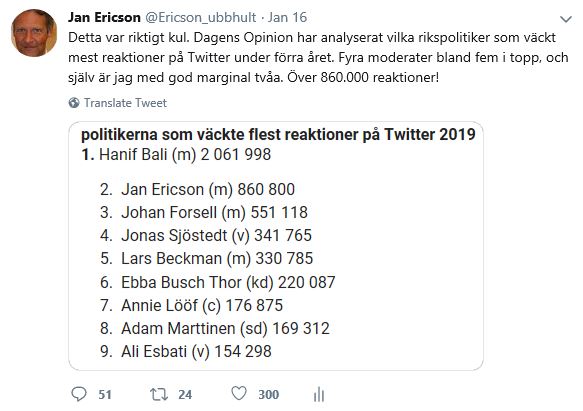583x411 pixels.
Task: Click the reply speech bubble icon
Action: coord(78,394)
